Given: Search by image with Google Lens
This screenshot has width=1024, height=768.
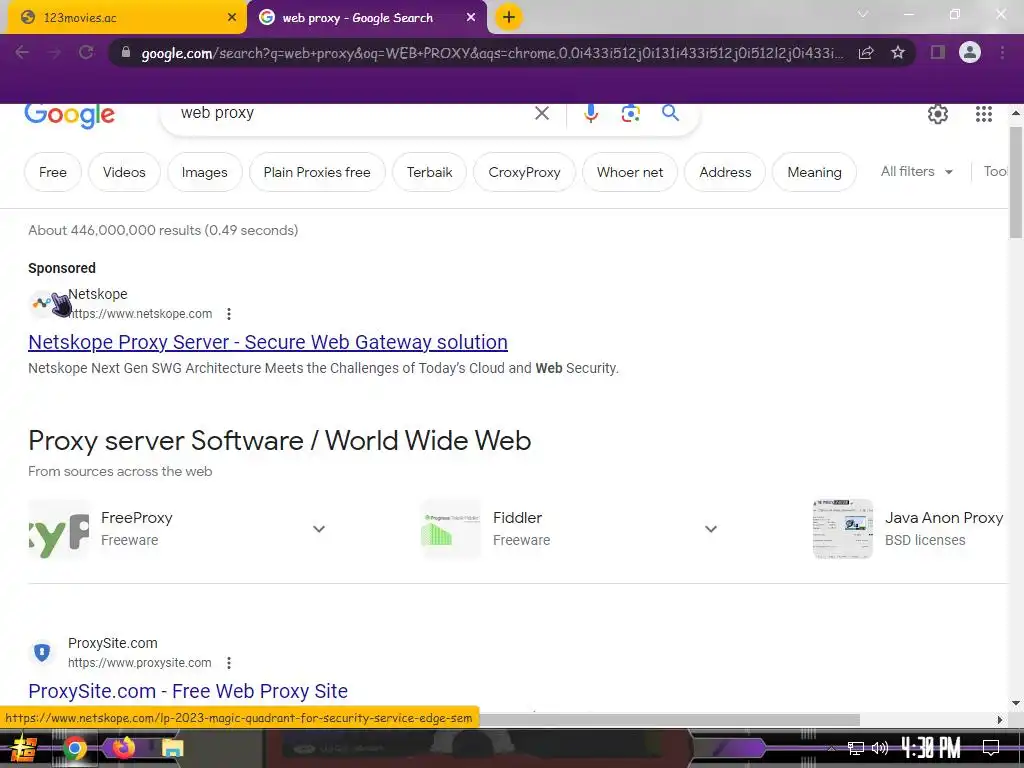Looking at the screenshot, I should point(630,114).
